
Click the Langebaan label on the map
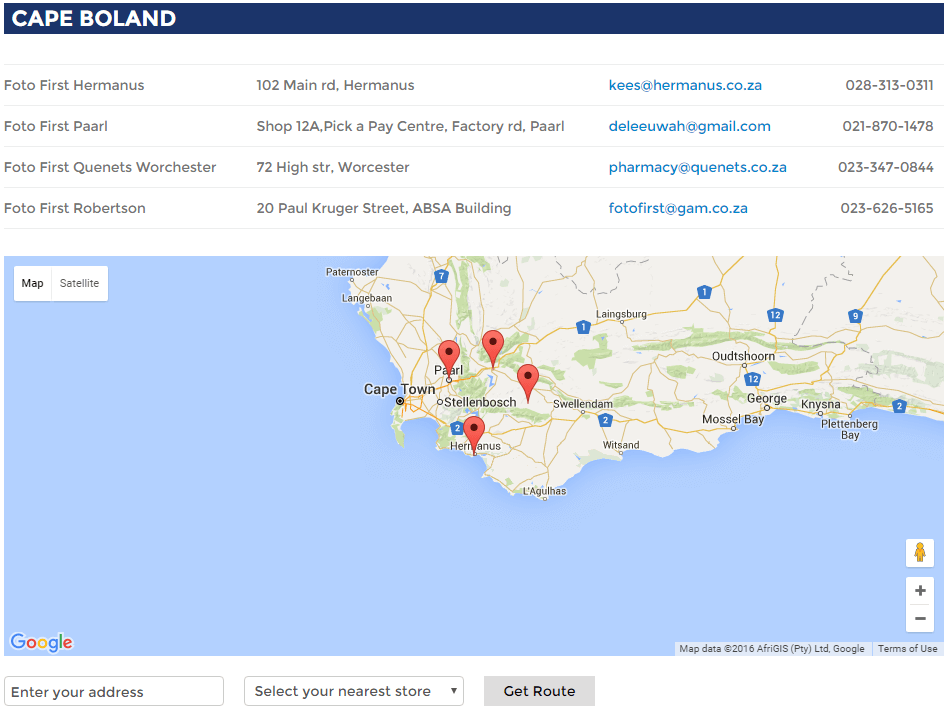pos(366,298)
